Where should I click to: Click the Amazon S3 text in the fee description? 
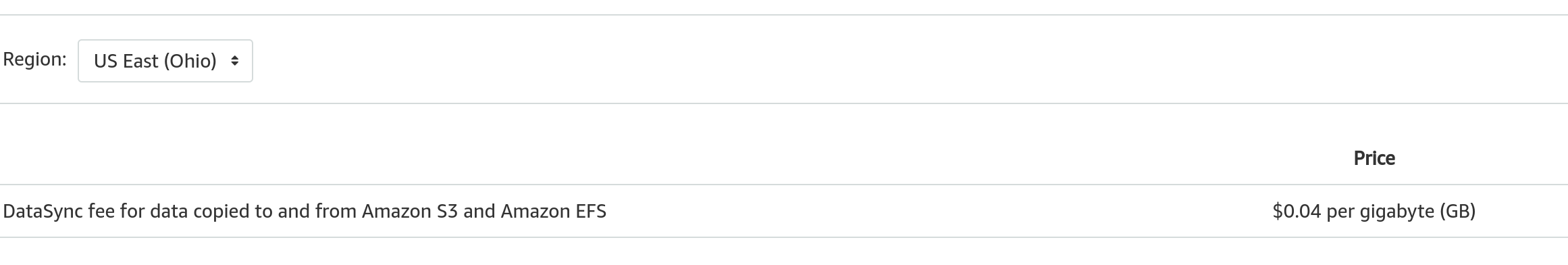coord(410,212)
